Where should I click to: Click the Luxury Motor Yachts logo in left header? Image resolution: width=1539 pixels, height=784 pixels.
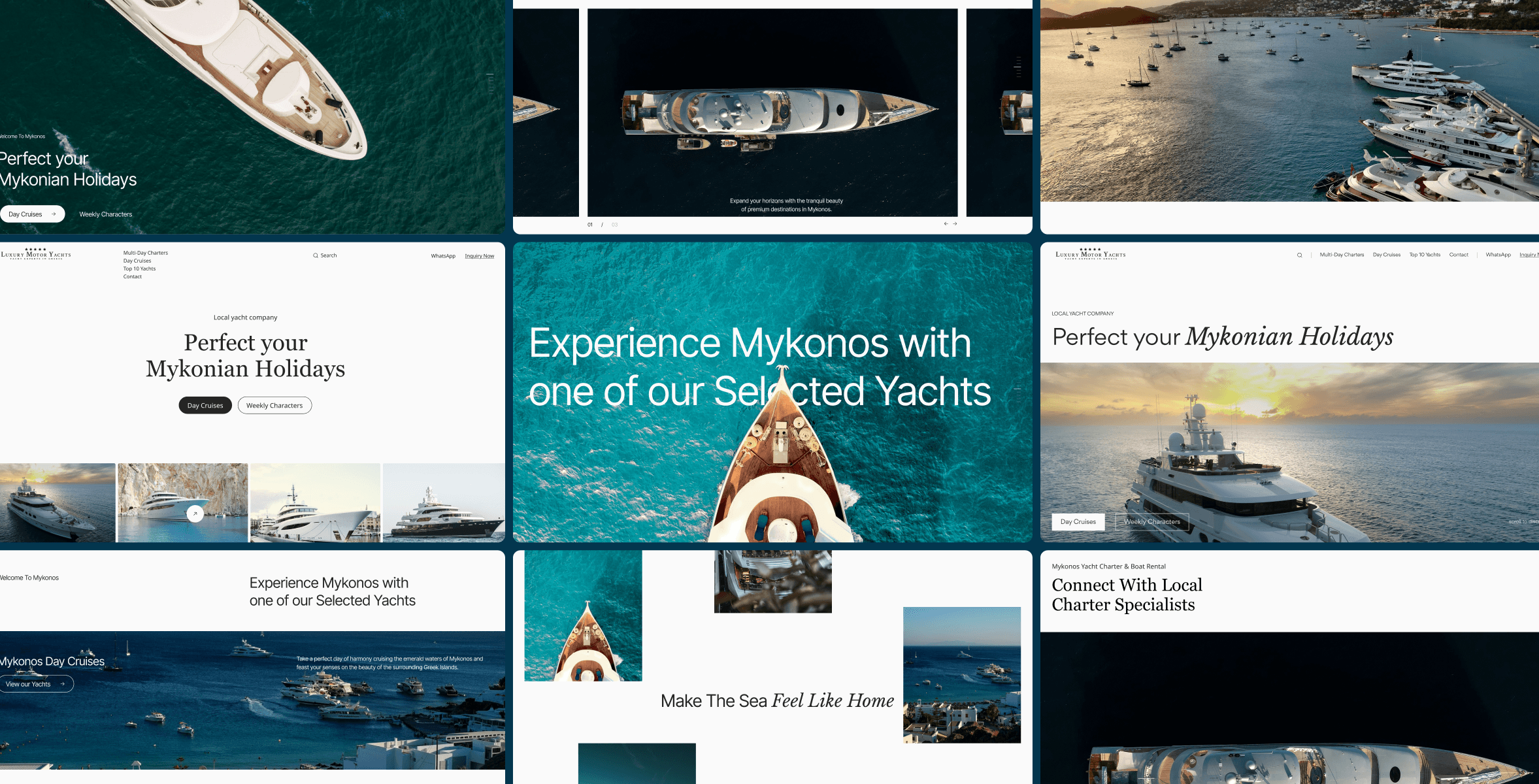(x=36, y=254)
